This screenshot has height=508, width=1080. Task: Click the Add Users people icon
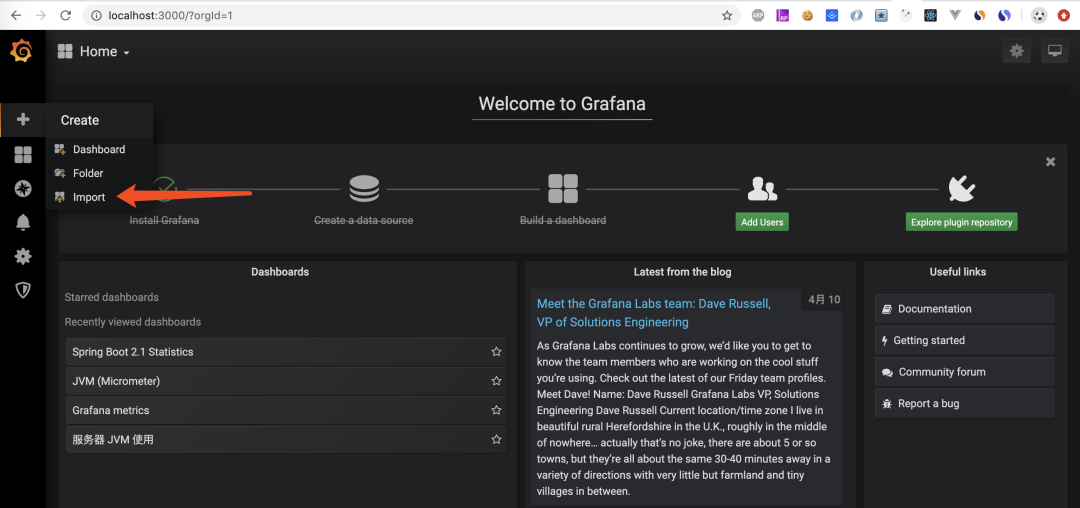click(x=762, y=189)
